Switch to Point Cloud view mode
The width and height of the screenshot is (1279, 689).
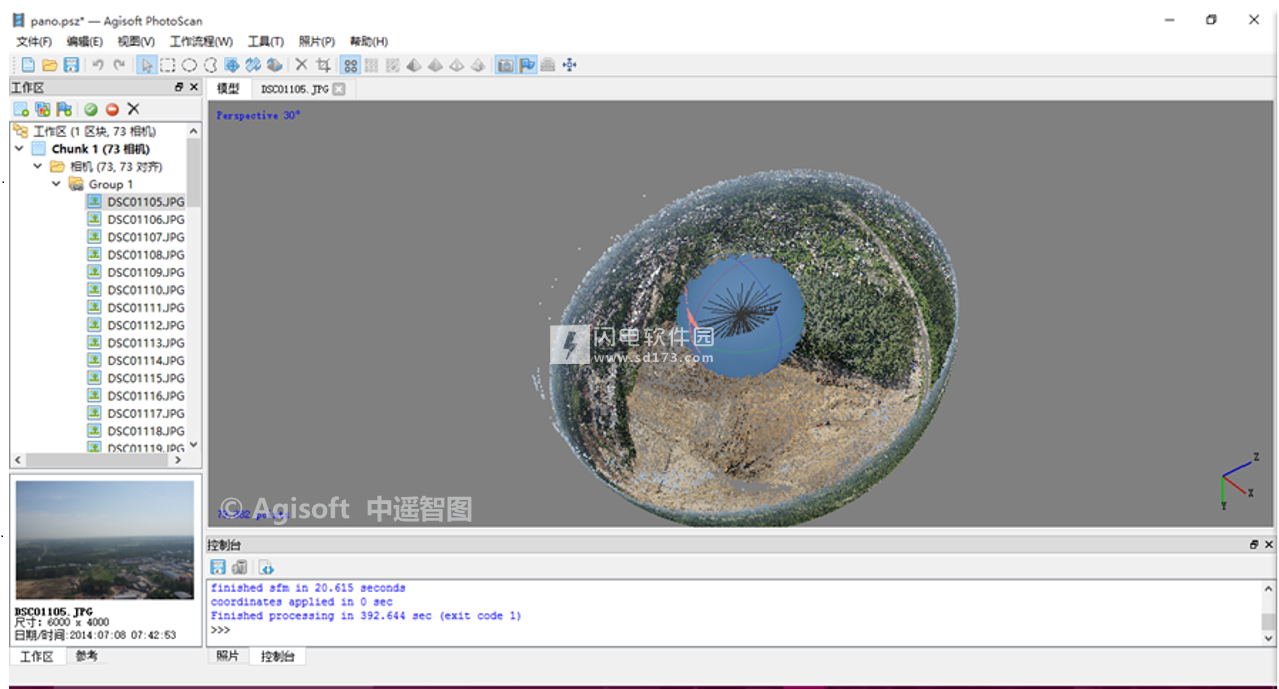[x=350, y=65]
